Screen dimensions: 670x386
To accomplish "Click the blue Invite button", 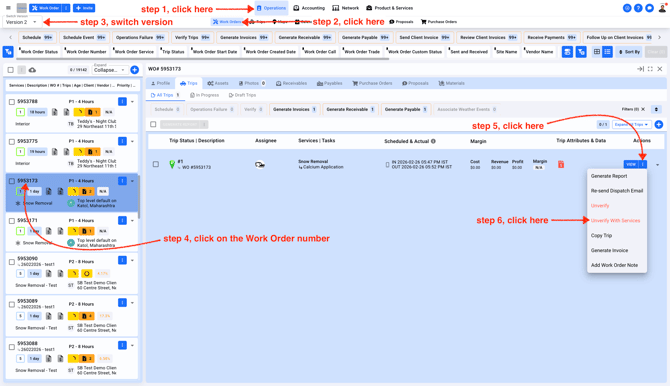I will 84,8.
